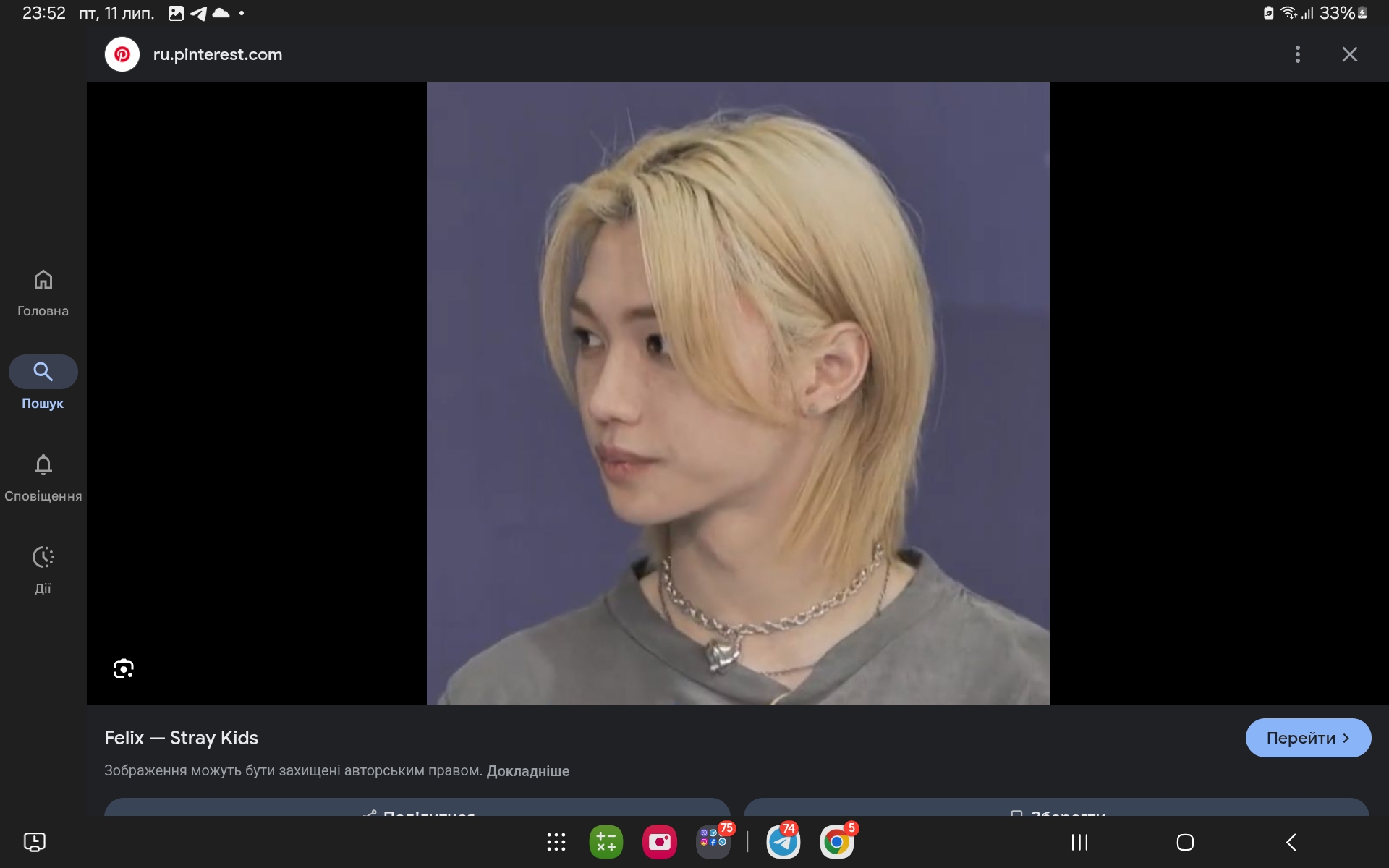The height and width of the screenshot is (868, 1389).
Task: Tap the blonde-haired portrait image
Action: tap(737, 393)
